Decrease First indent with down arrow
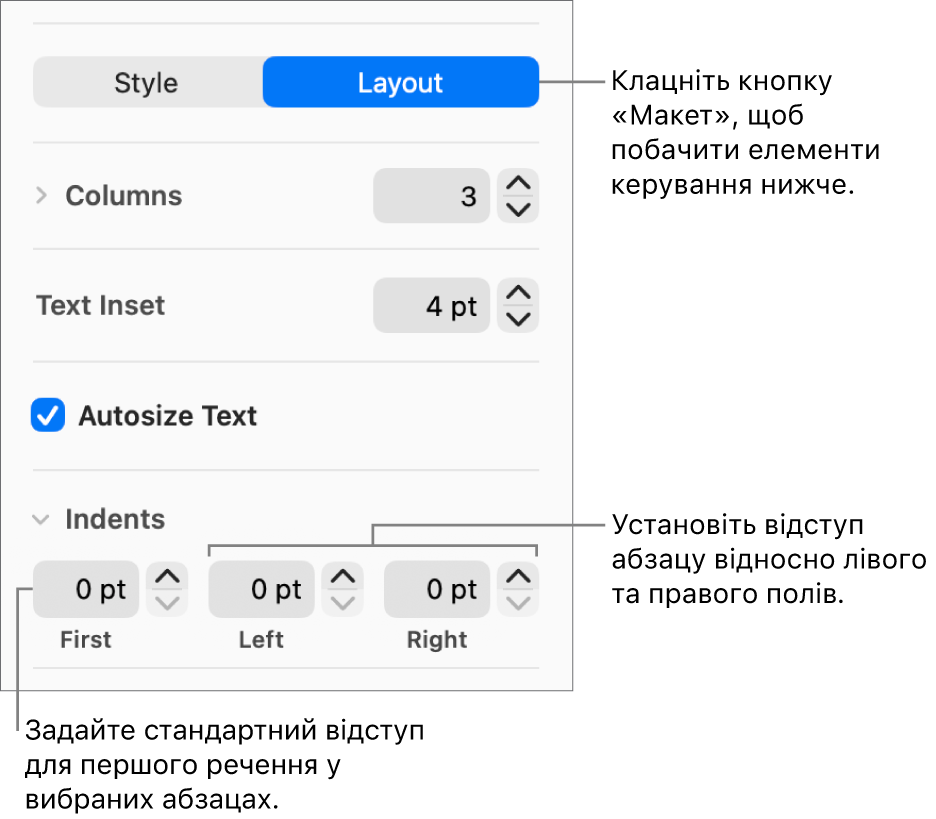This screenshot has width=936, height=819. coord(167,602)
